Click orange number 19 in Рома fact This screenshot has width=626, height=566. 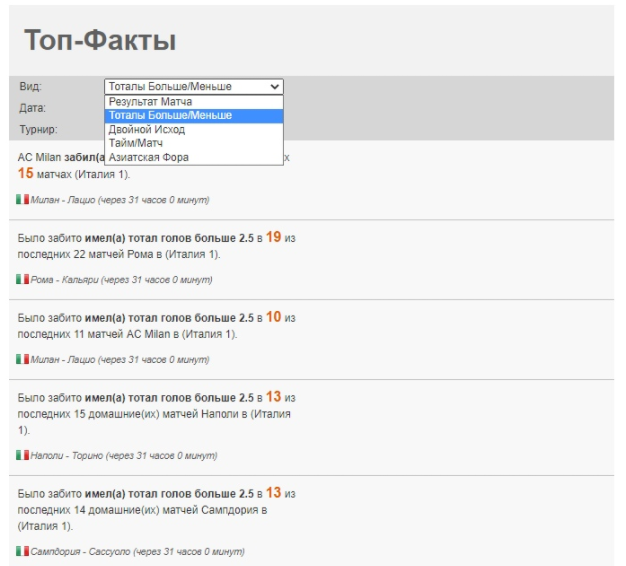pos(273,237)
